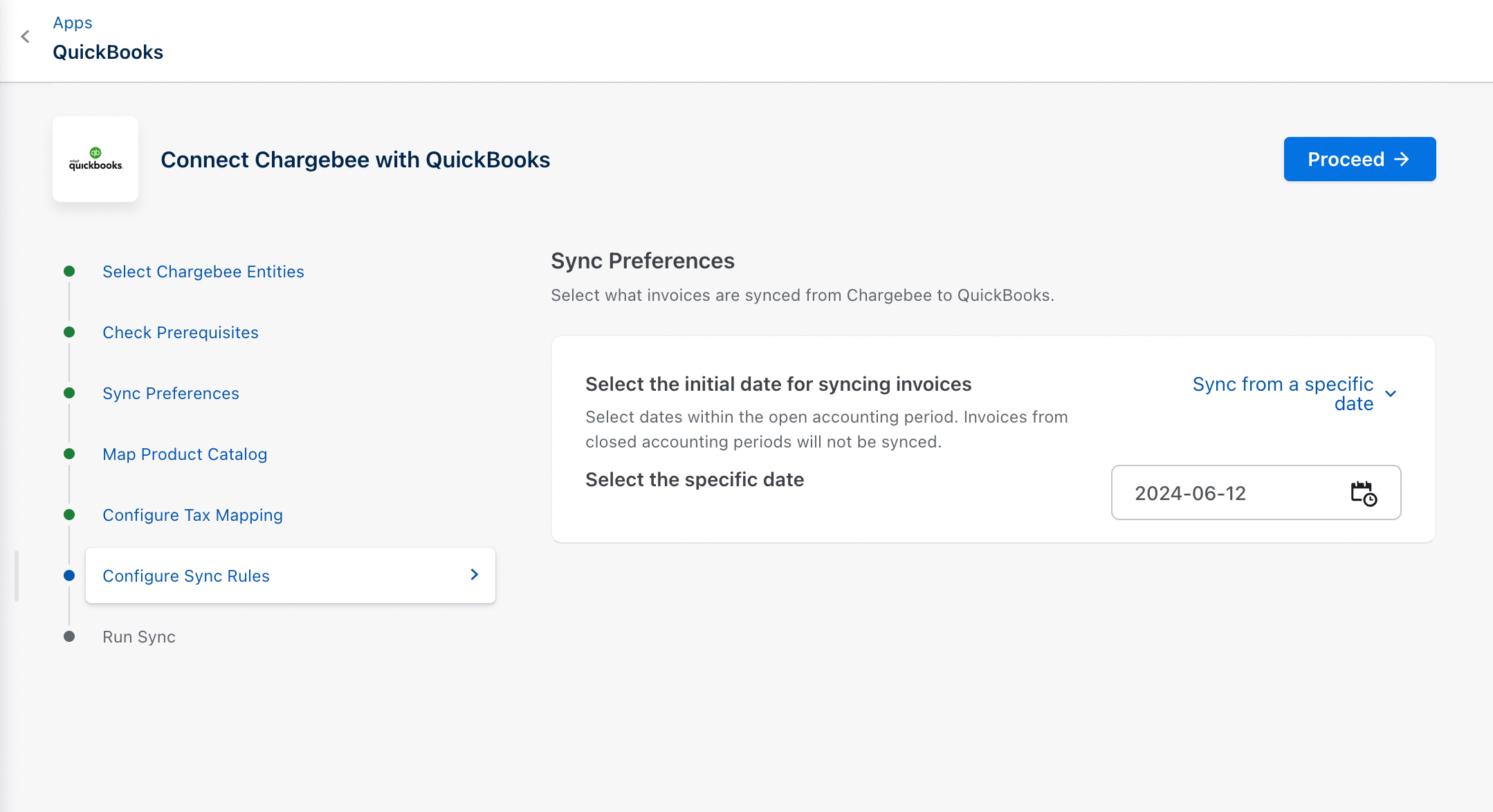Image resolution: width=1493 pixels, height=812 pixels.
Task: Open the Configure Tax Mapping step
Action: (192, 515)
